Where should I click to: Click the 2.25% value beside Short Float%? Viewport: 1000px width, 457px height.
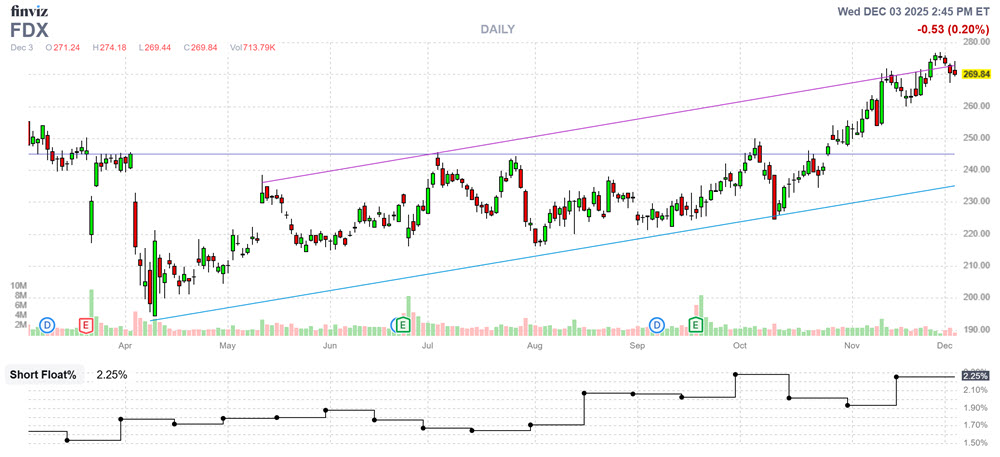point(112,375)
